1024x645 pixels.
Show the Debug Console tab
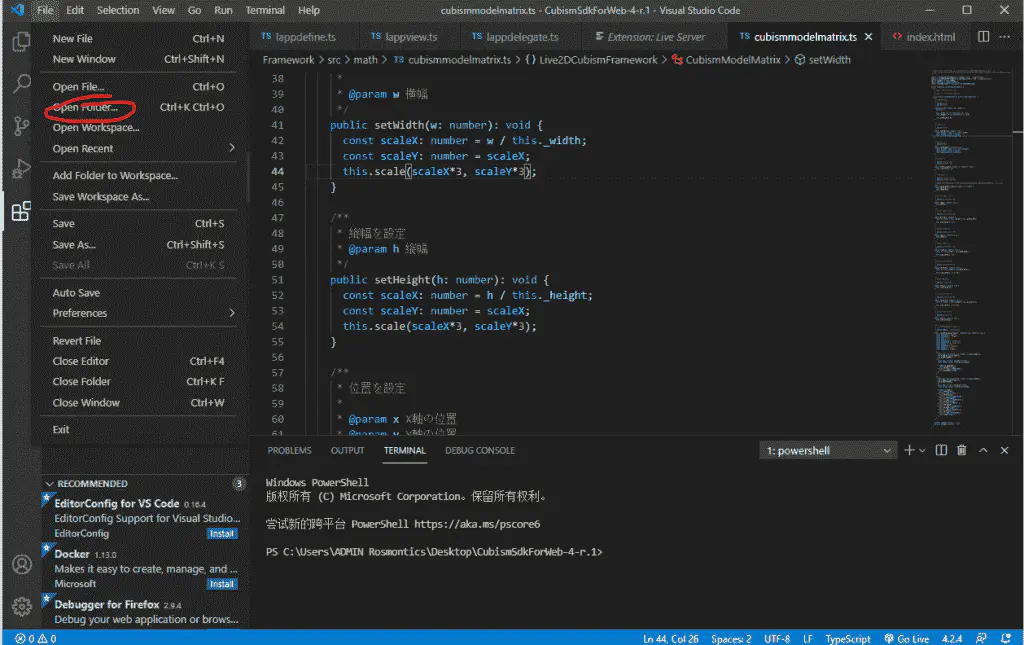[480, 450]
